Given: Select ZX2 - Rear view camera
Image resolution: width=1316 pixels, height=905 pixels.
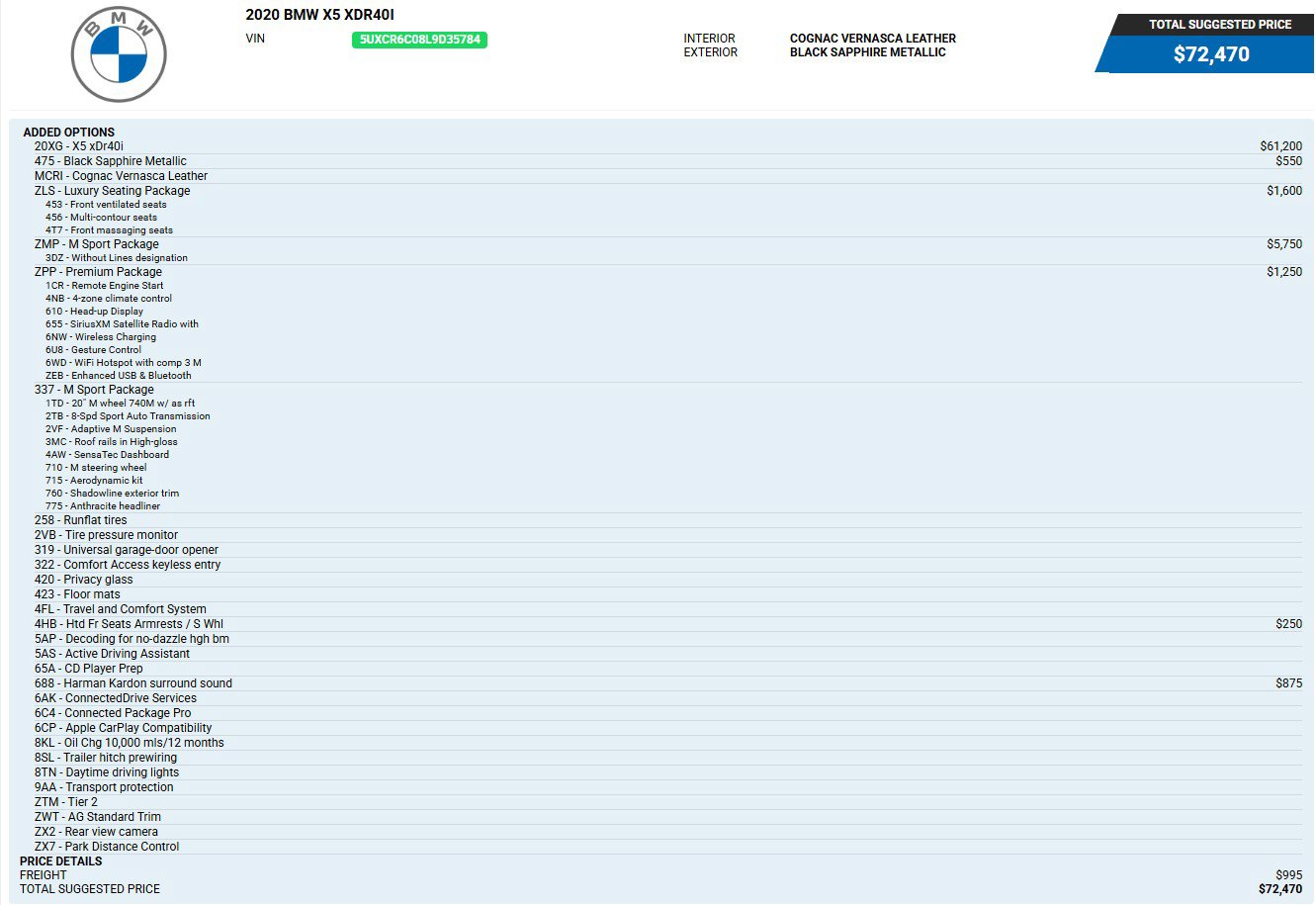Looking at the screenshot, I should click(96, 832).
